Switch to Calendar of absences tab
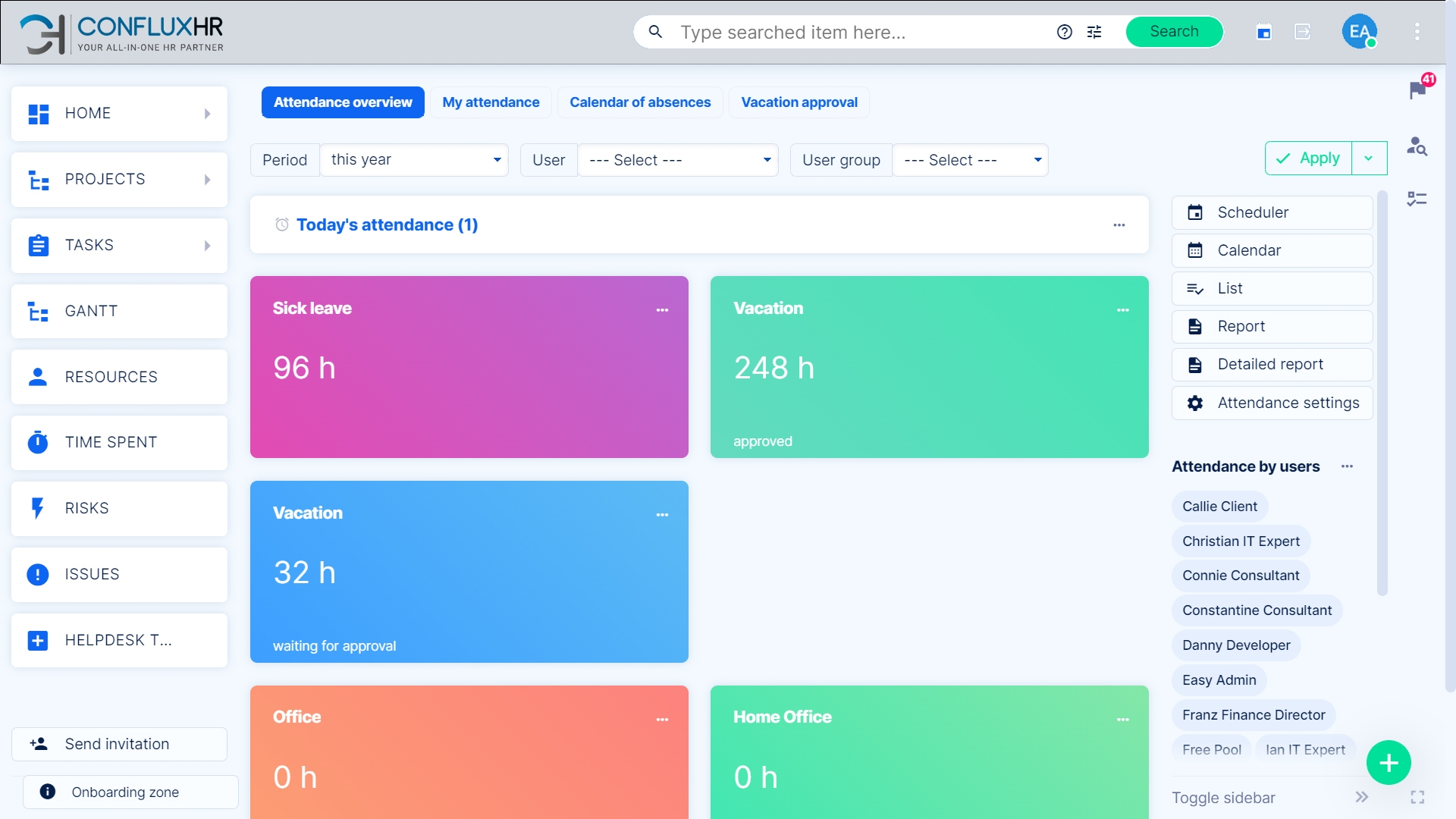This screenshot has height=819, width=1456. (640, 102)
